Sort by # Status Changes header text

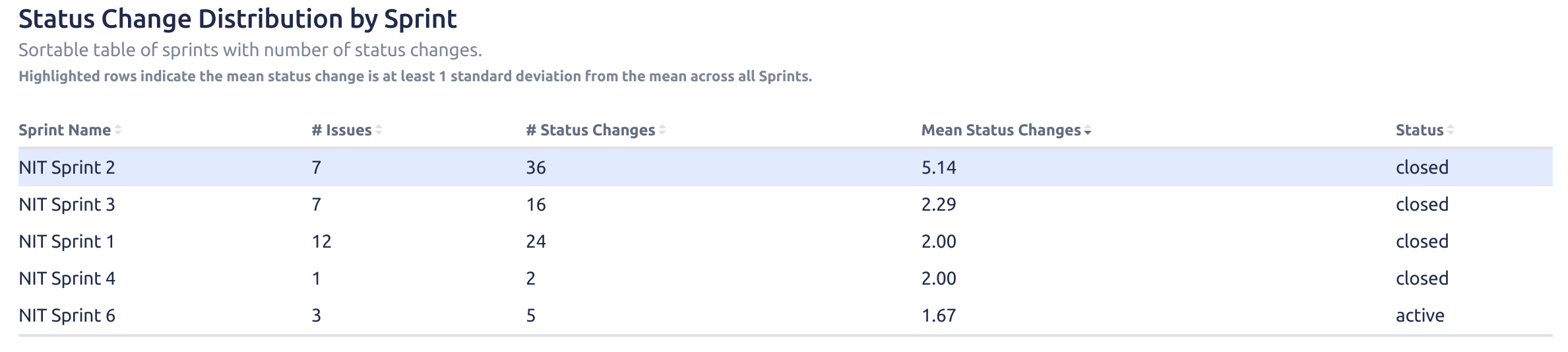tap(590, 130)
